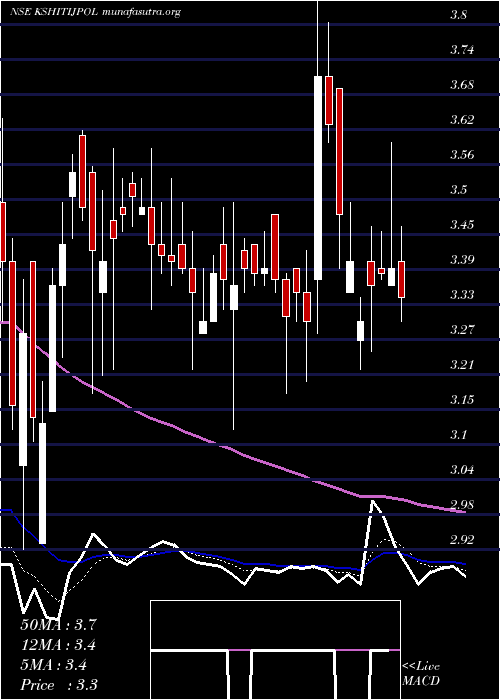Click the NSE KSHITIJPOL munafasutra.org title
The width and height of the screenshot is (500, 700).
pyautogui.click(x=95, y=12)
